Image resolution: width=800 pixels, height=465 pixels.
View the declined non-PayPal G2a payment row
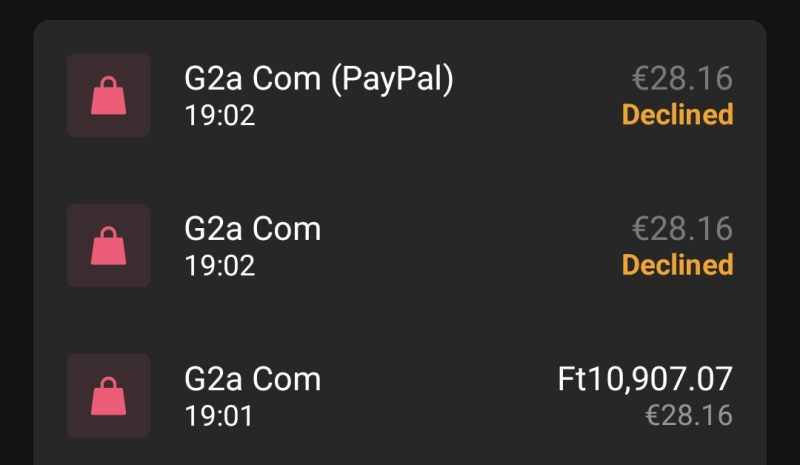(x=450, y=246)
